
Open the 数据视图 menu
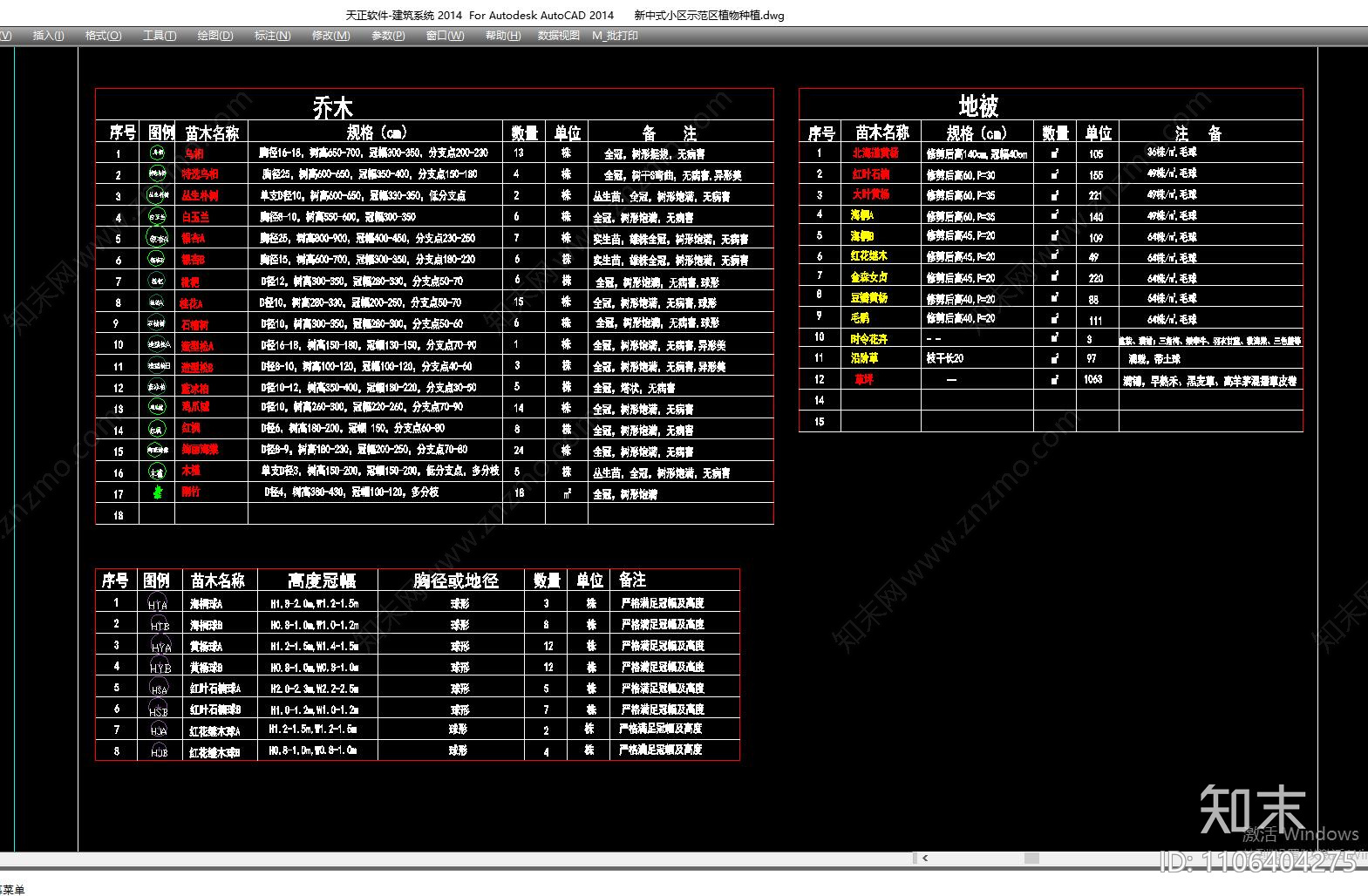coord(558,36)
